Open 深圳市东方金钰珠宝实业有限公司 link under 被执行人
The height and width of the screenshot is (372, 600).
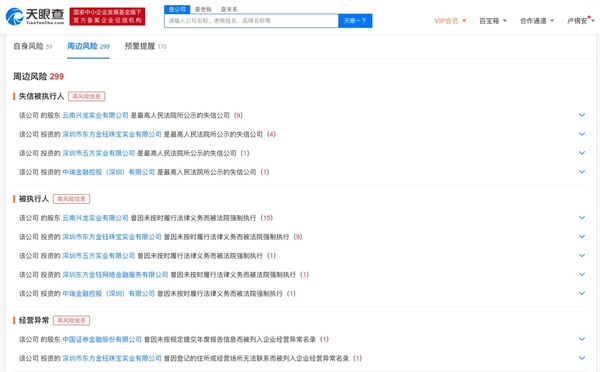pyautogui.click(x=112, y=237)
